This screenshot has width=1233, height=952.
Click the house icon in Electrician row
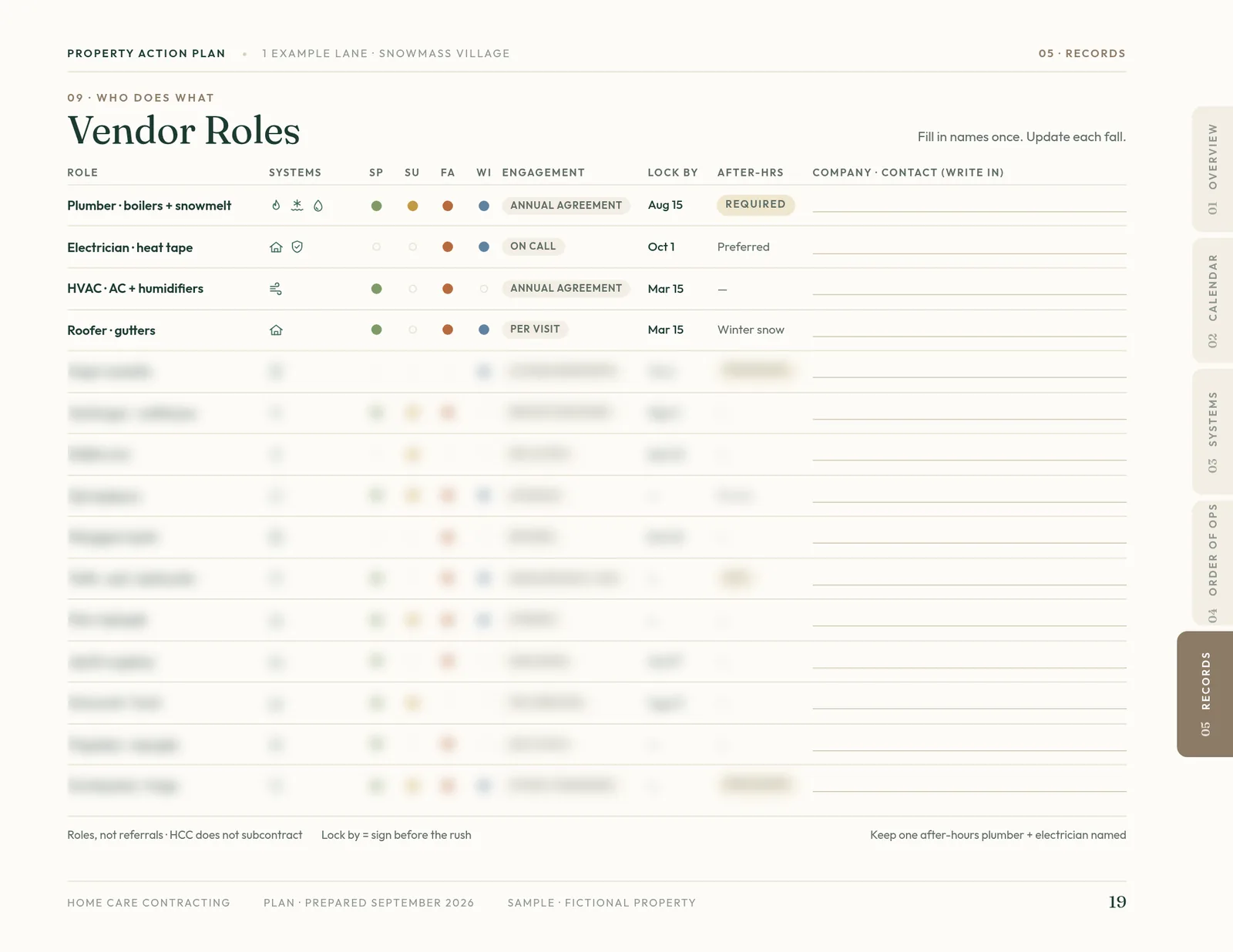[x=276, y=247]
